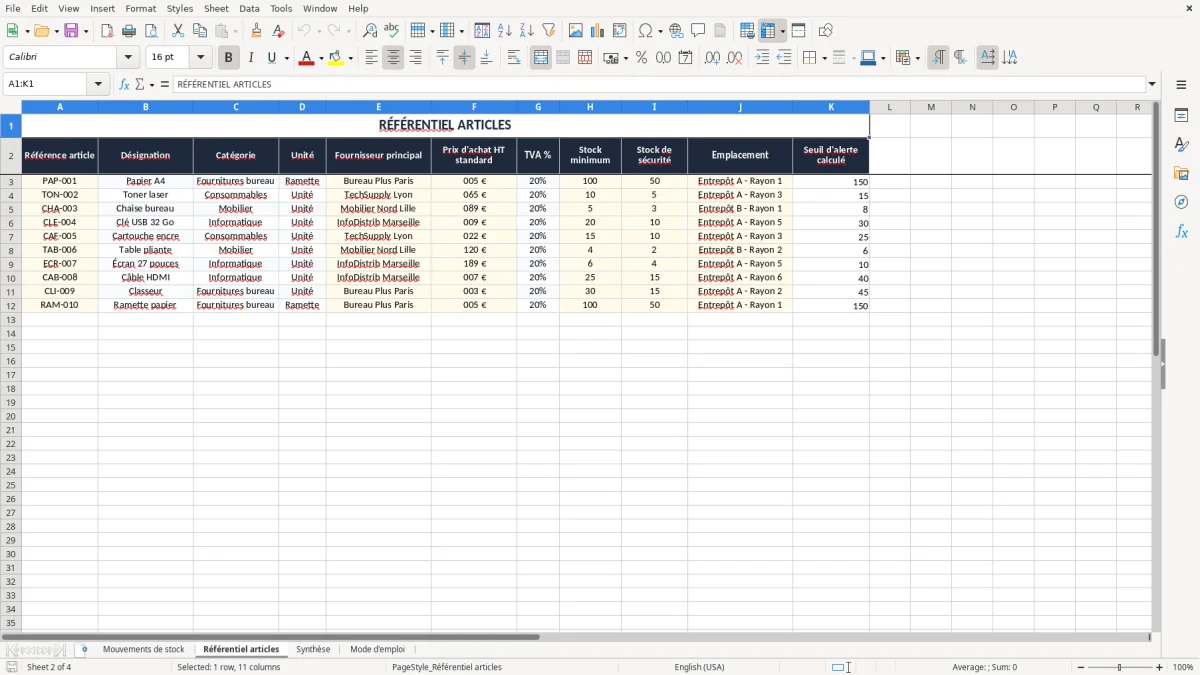Expand the Name Box dropdown
This screenshot has width=1200, height=675.
click(x=98, y=84)
